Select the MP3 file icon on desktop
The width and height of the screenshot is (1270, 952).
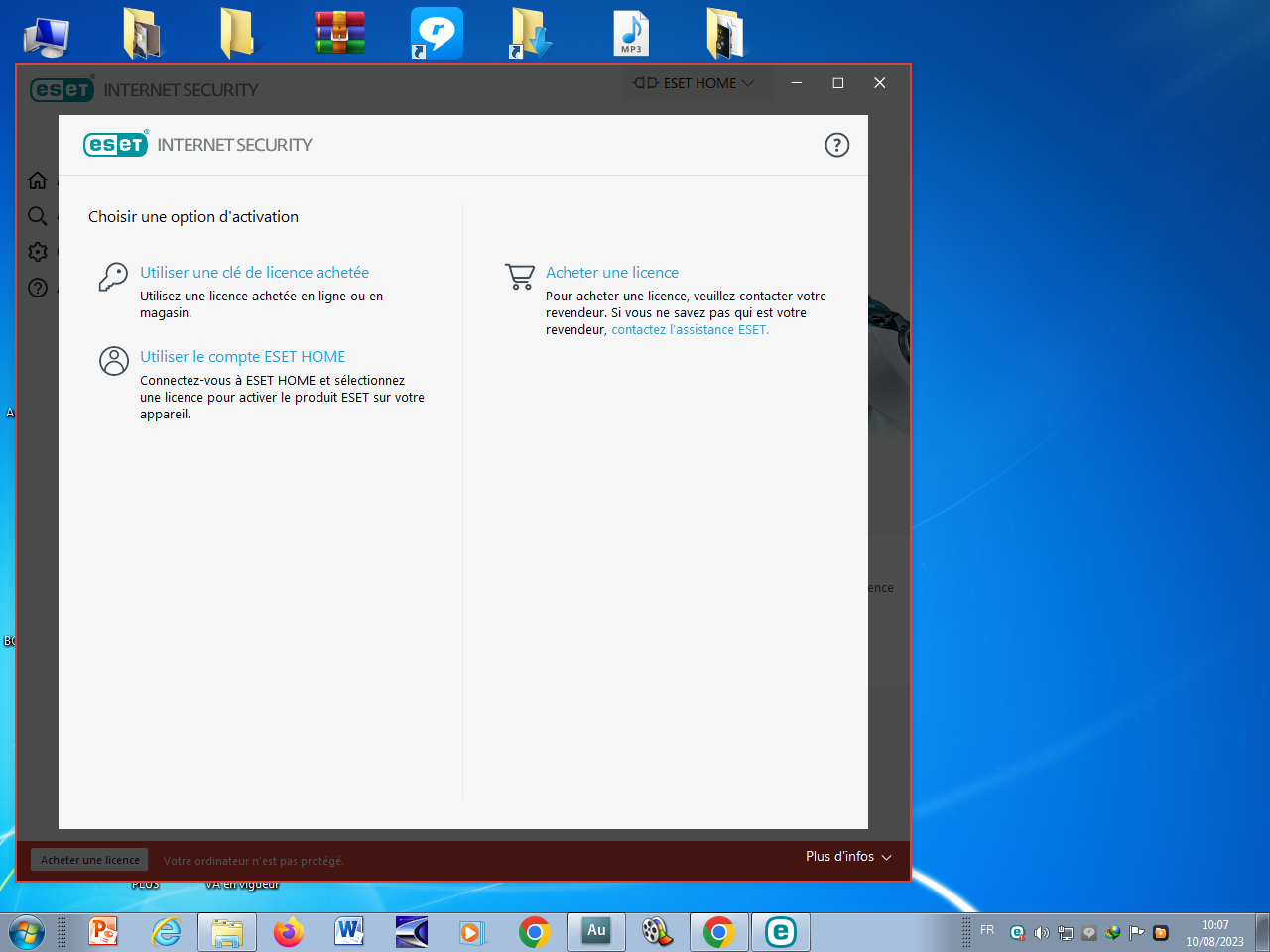pos(631,33)
